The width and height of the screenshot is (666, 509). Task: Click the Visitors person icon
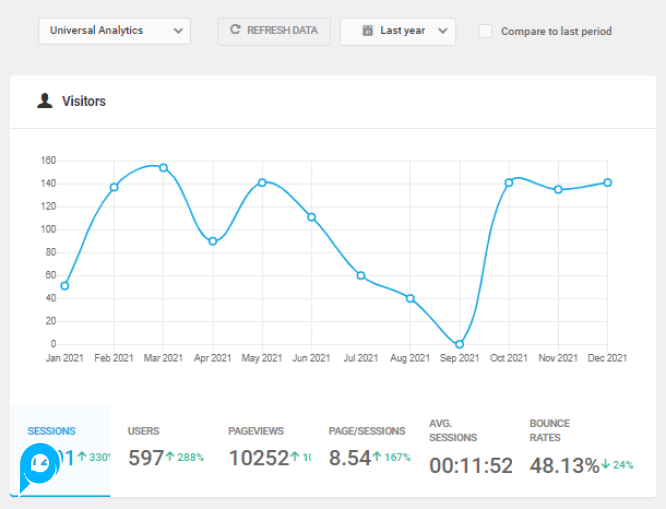coord(44,101)
